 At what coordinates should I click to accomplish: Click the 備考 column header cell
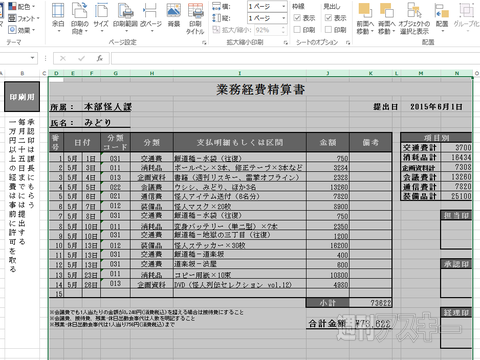pyautogui.click(x=370, y=142)
